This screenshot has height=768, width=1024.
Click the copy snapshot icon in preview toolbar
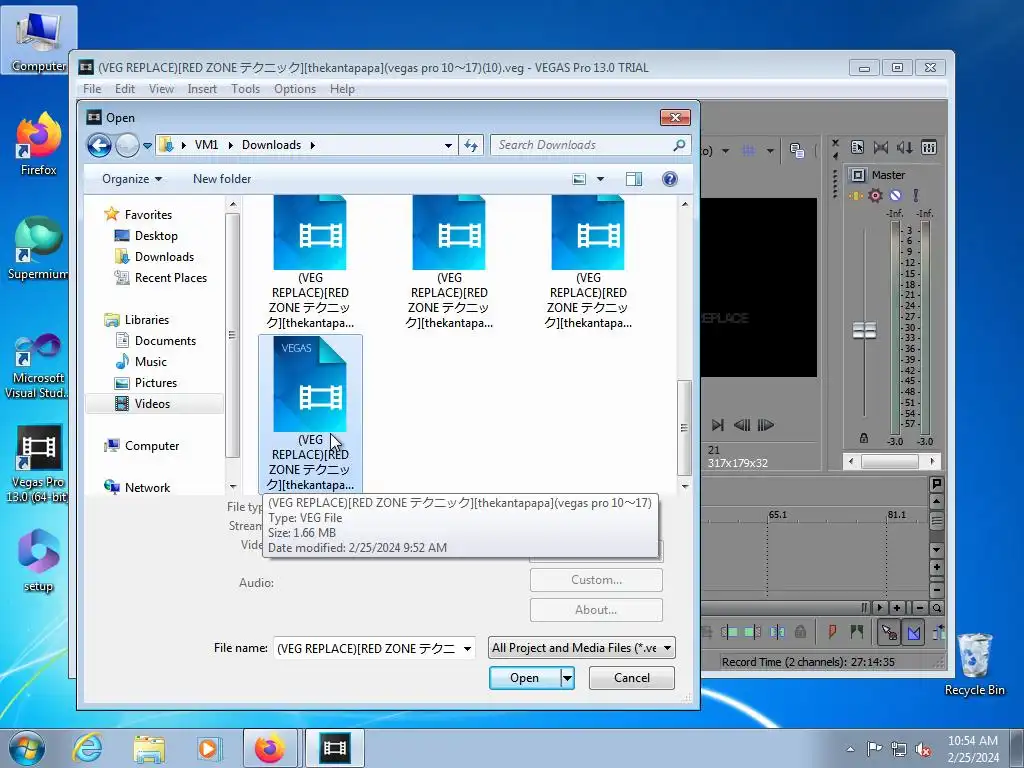click(797, 151)
